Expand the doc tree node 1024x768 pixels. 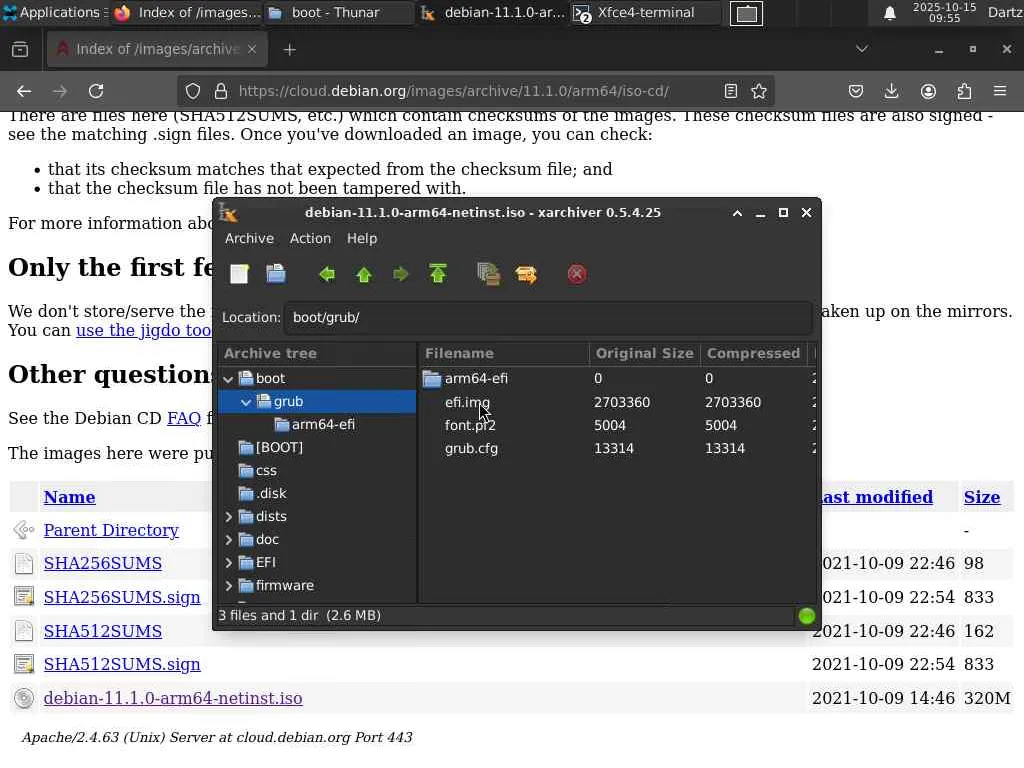pos(228,539)
